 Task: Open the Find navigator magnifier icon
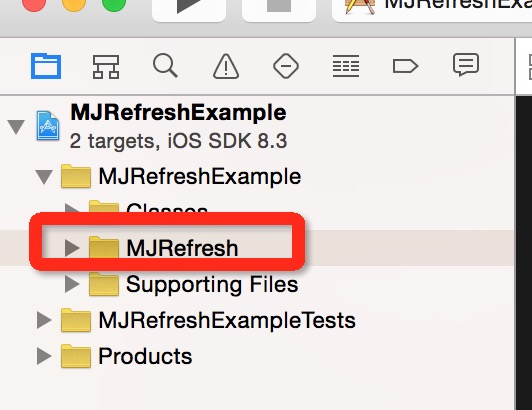coord(165,66)
